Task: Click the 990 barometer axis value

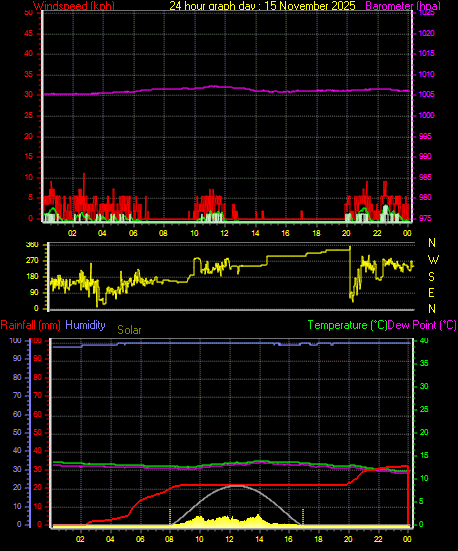Action: click(x=425, y=156)
